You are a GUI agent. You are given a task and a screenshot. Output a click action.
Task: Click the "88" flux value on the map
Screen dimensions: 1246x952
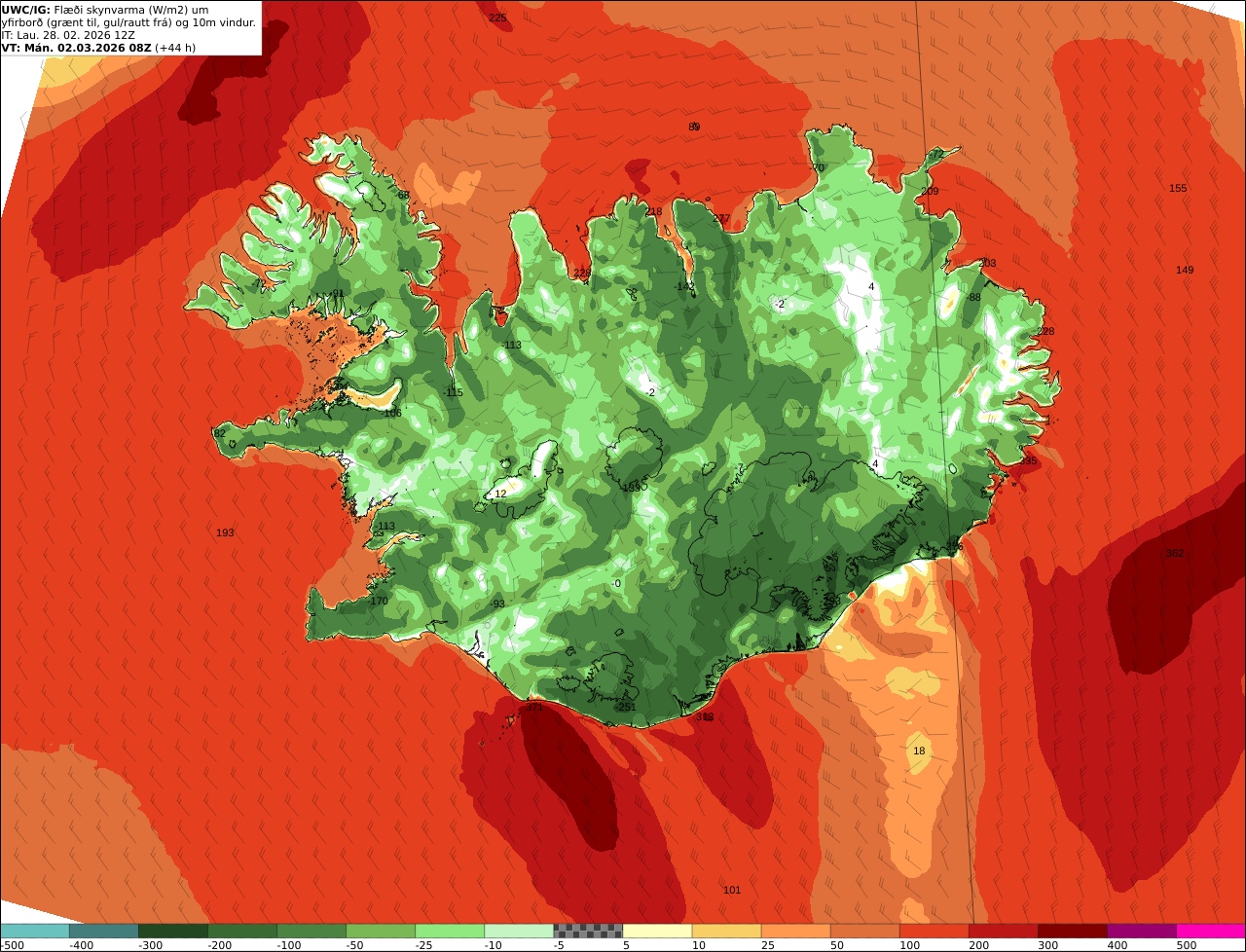tap(974, 297)
